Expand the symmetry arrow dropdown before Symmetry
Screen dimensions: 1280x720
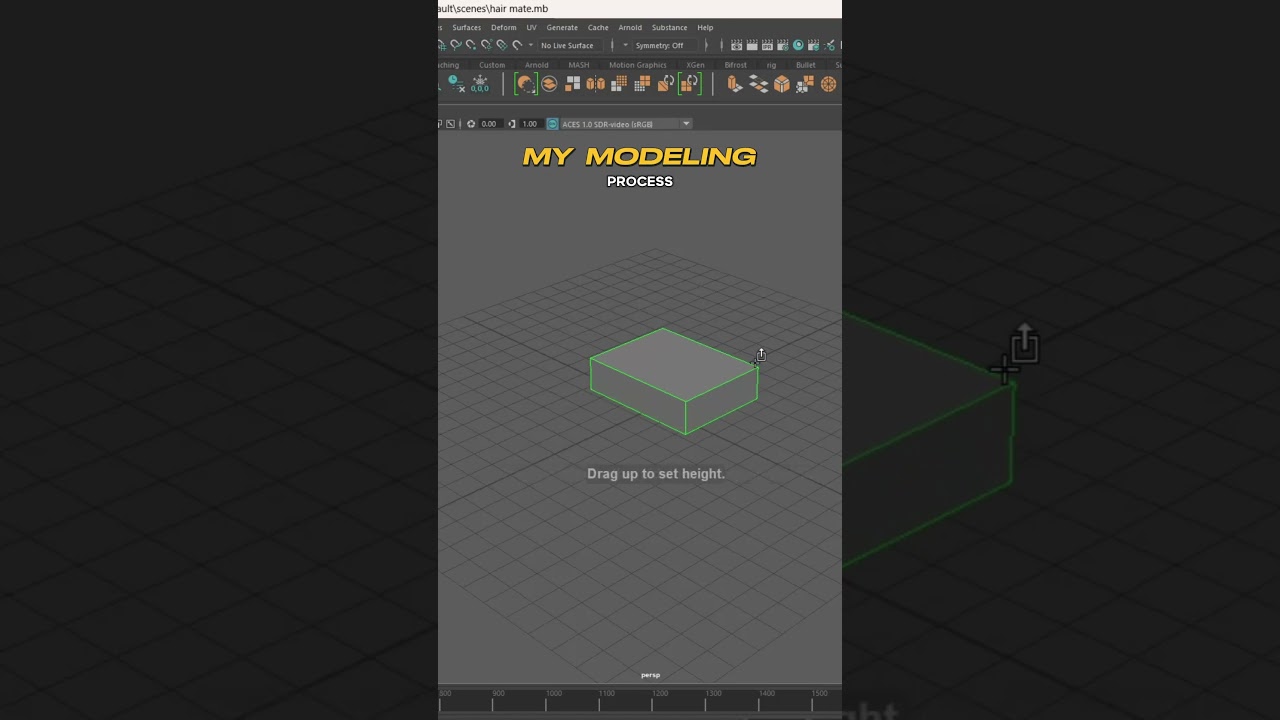click(x=625, y=45)
